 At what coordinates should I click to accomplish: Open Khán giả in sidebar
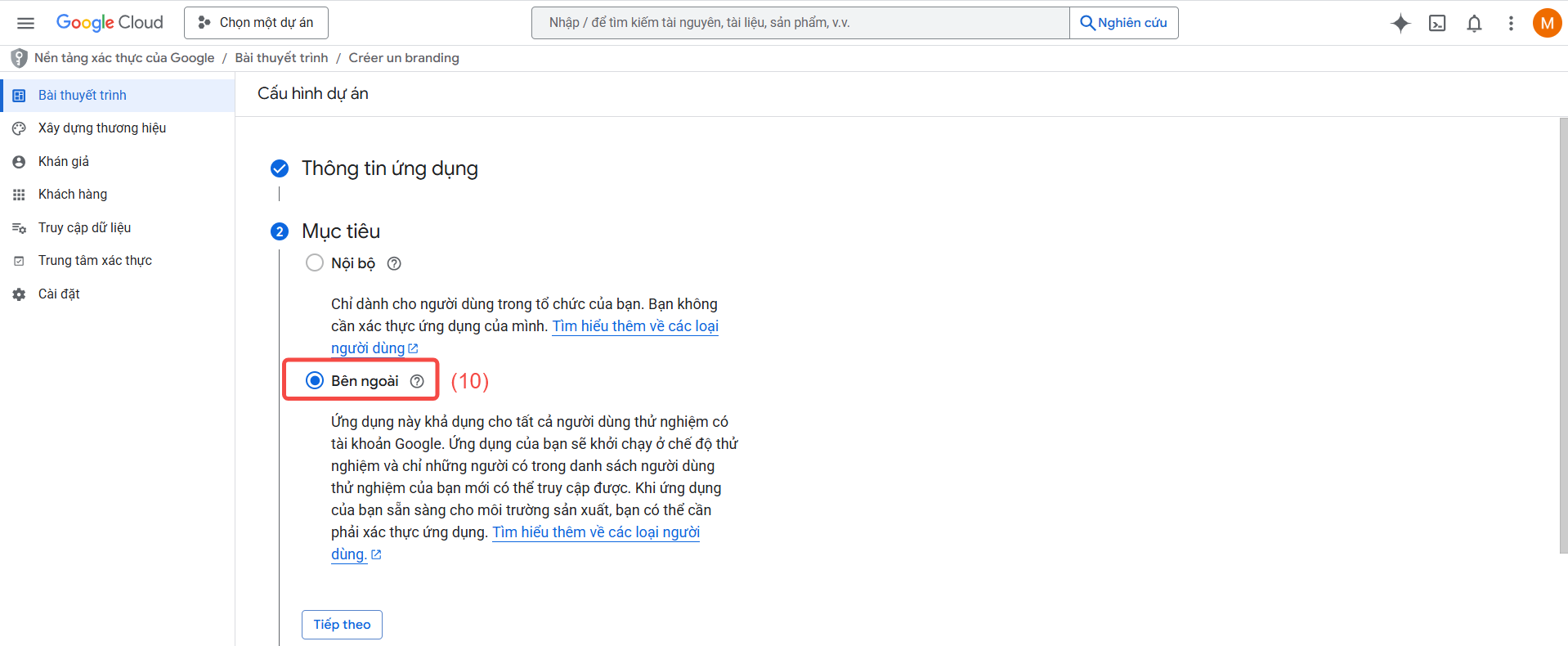117,162
